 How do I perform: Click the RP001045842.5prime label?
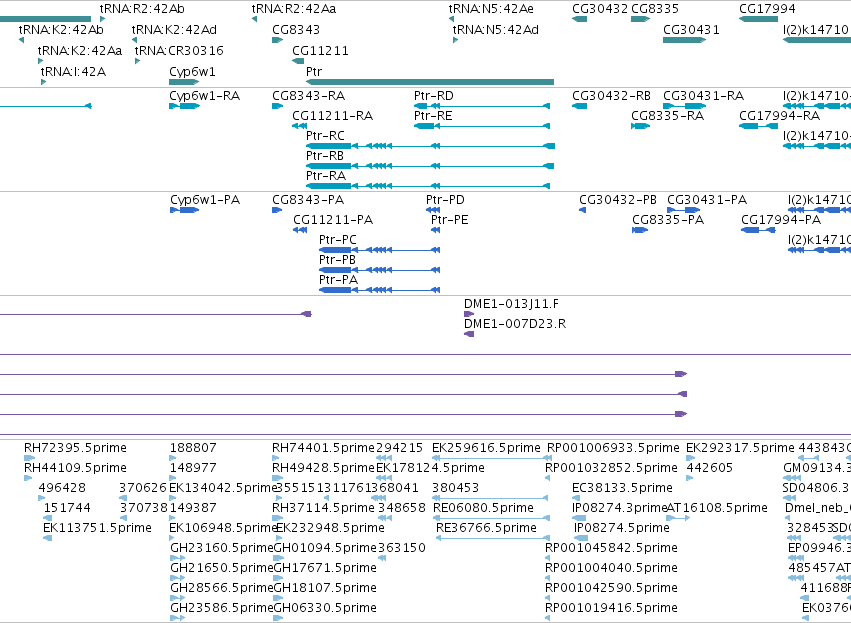[611, 548]
